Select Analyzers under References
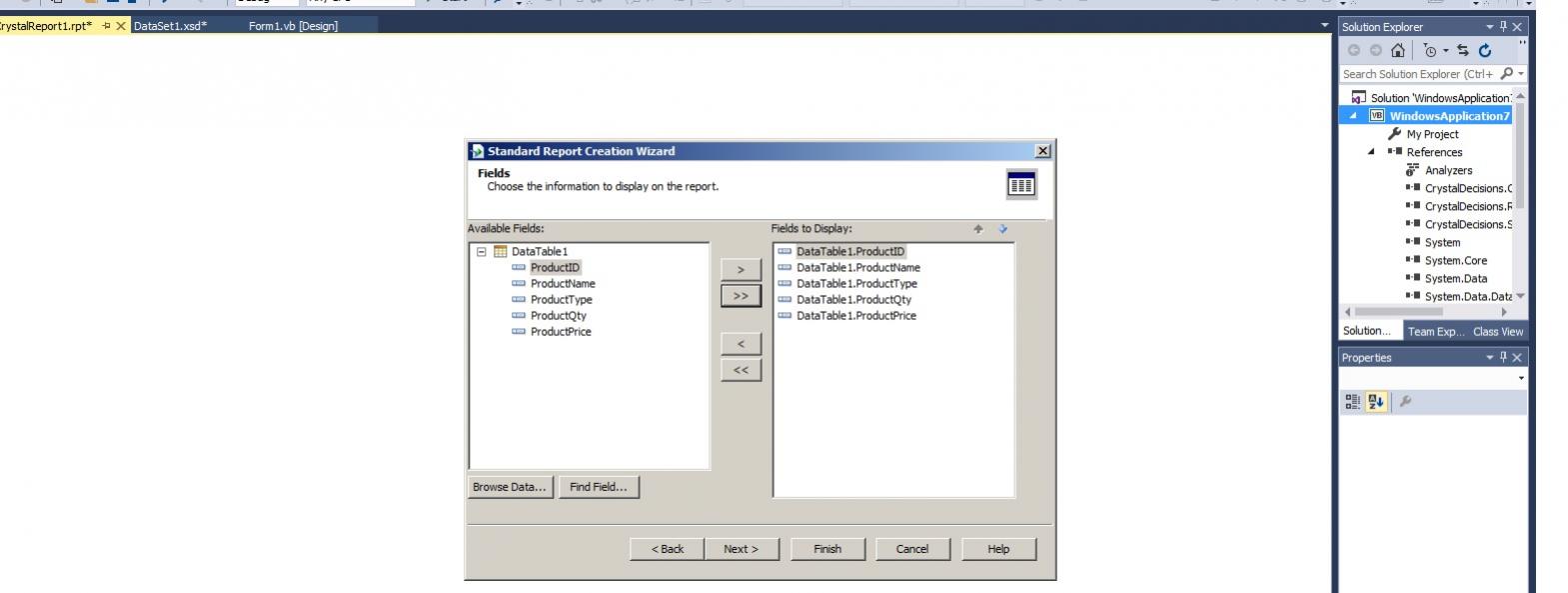 pos(1448,170)
